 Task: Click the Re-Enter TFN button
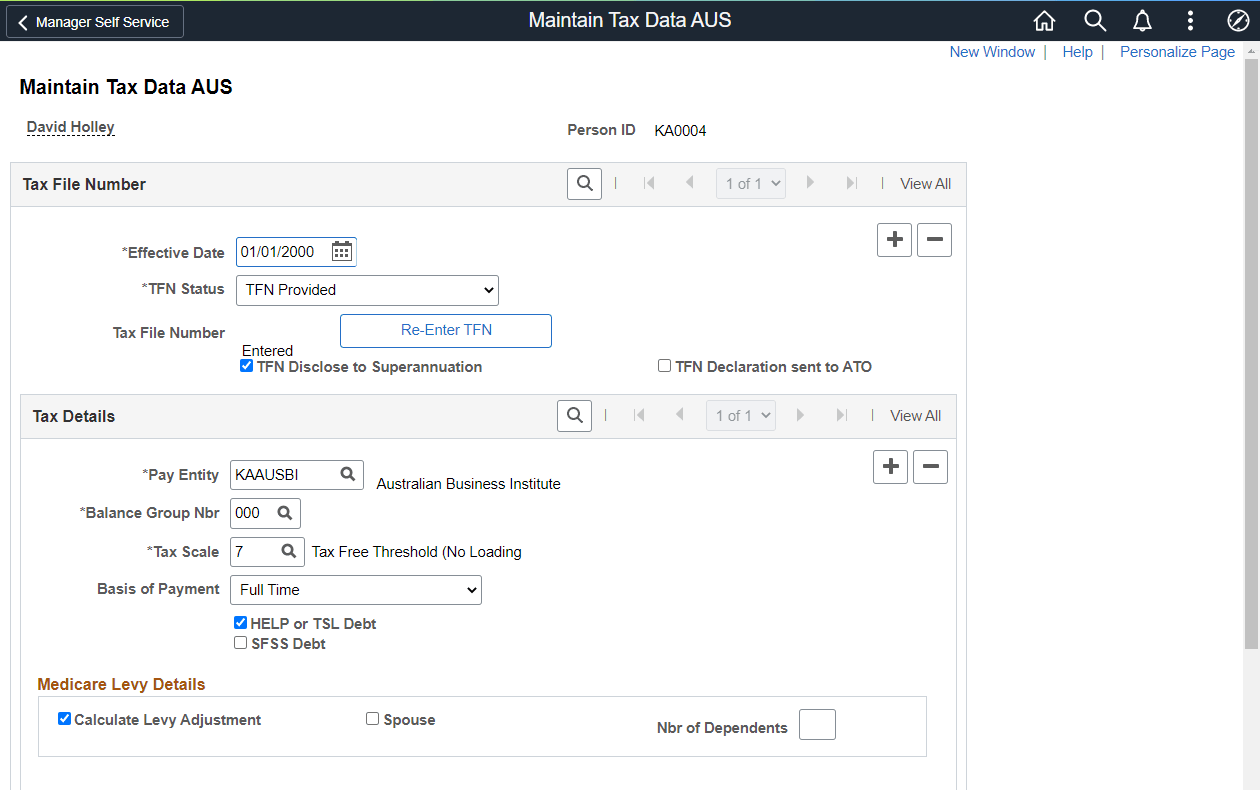[445, 330]
